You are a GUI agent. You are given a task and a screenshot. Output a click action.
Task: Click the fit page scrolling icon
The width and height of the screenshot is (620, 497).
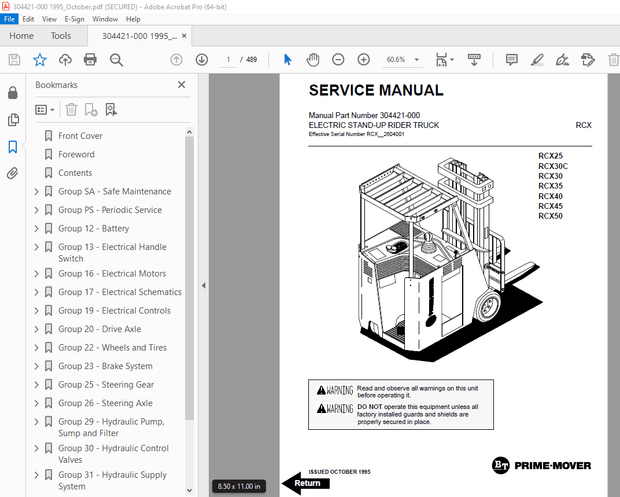tap(441, 60)
